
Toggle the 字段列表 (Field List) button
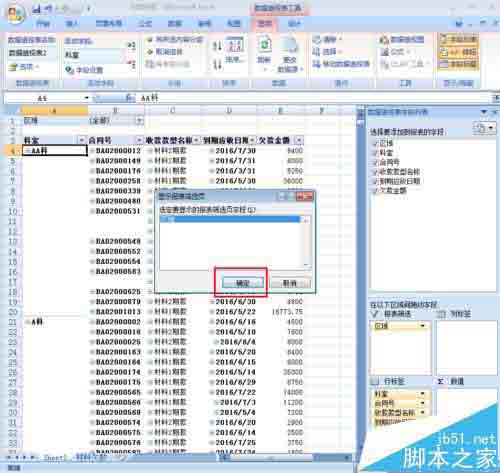pos(458,39)
